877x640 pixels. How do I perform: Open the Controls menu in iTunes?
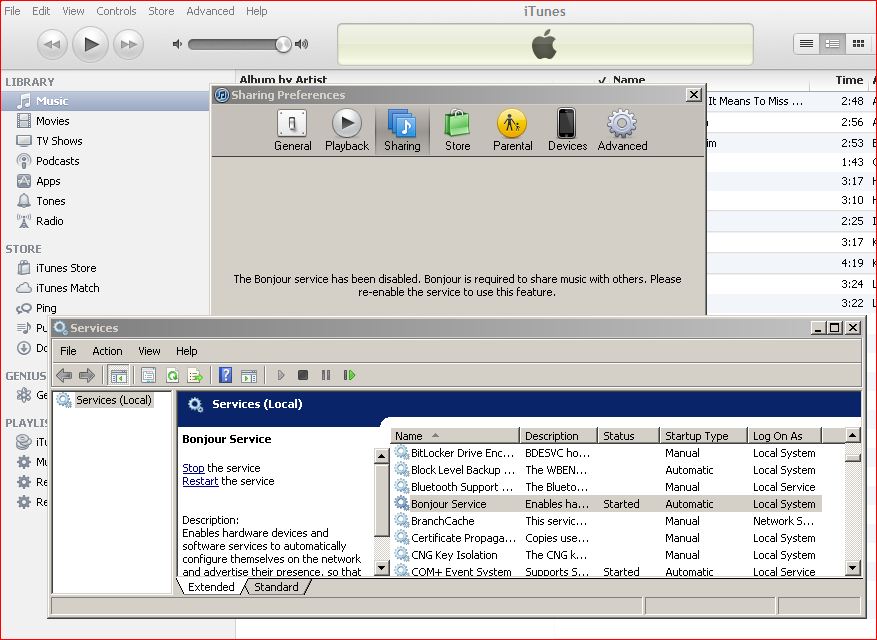(x=116, y=11)
